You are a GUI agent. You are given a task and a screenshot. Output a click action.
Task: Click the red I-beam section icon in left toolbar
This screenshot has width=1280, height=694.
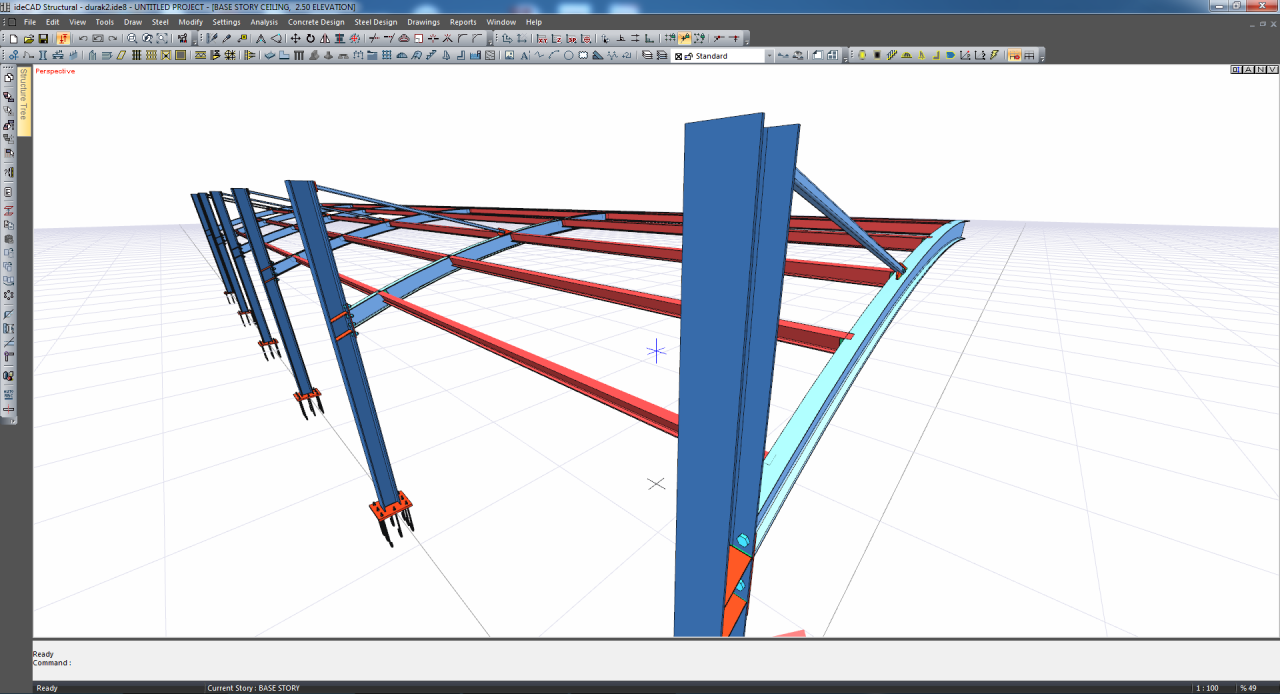click(9, 210)
